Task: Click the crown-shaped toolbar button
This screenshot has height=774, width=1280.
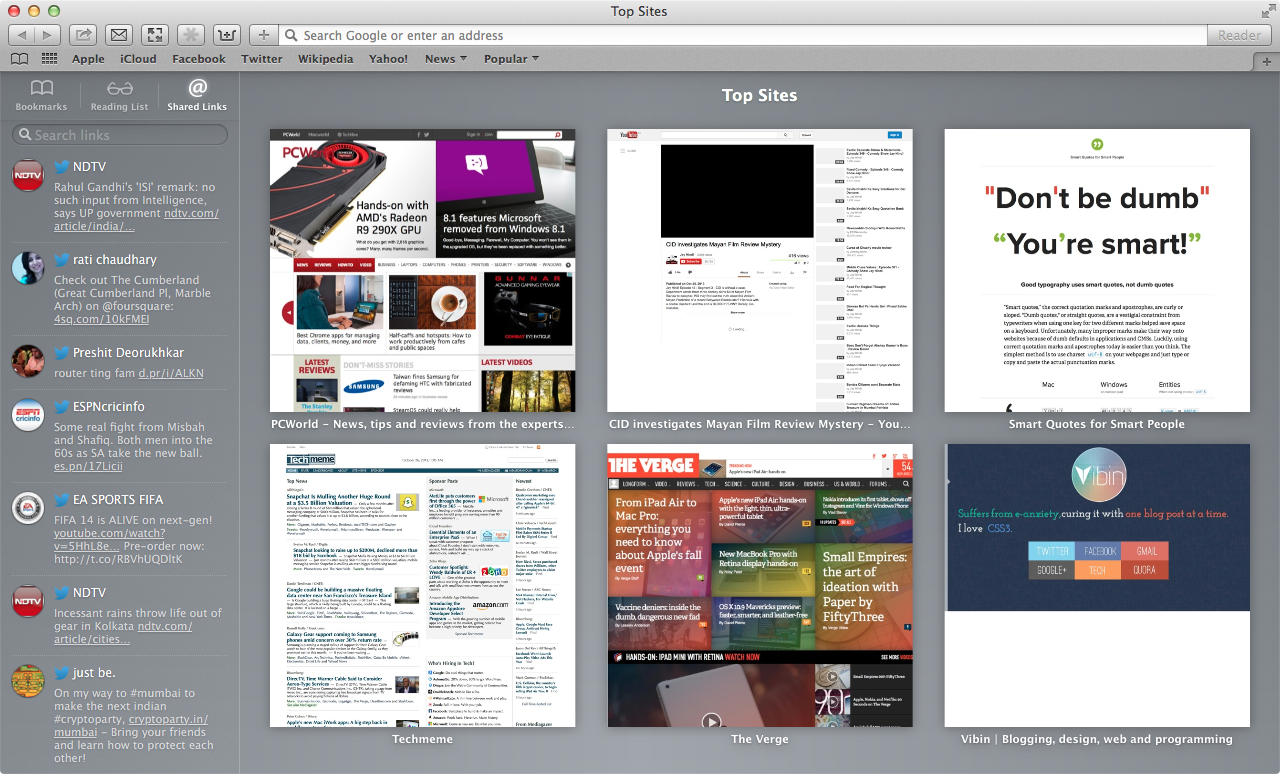Action: 227,35
